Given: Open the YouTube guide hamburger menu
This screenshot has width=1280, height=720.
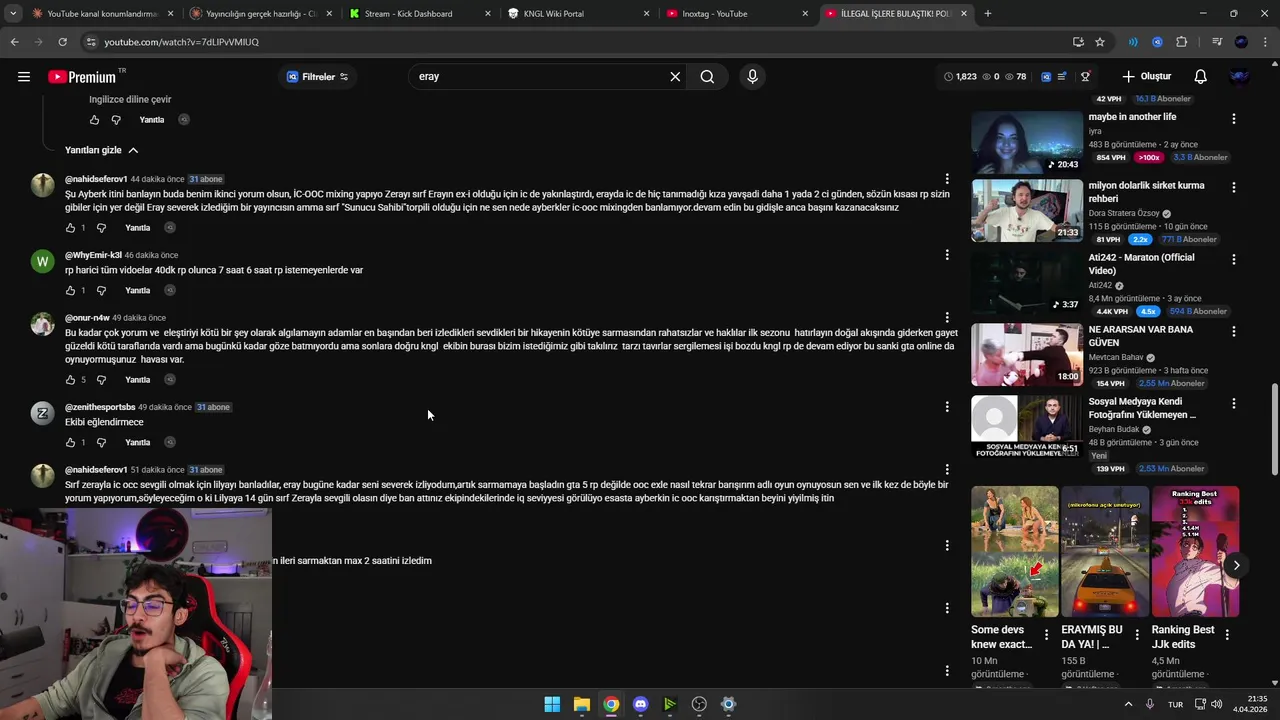Looking at the screenshot, I should [x=24, y=77].
